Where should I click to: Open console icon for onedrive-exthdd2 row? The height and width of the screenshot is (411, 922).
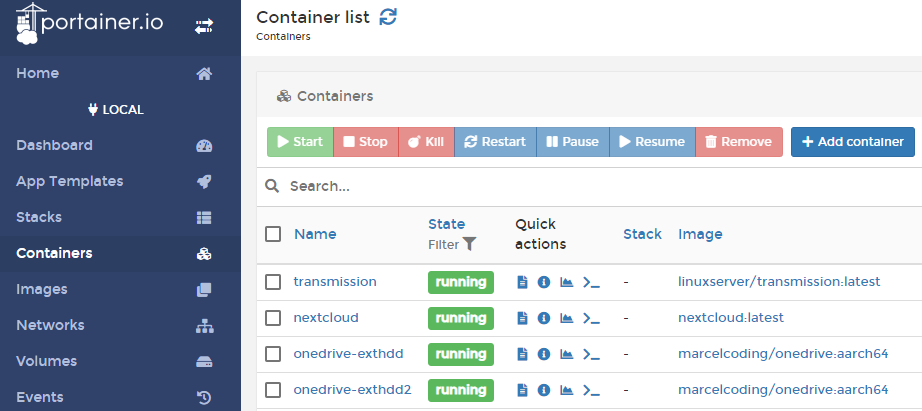pos(591,390)
